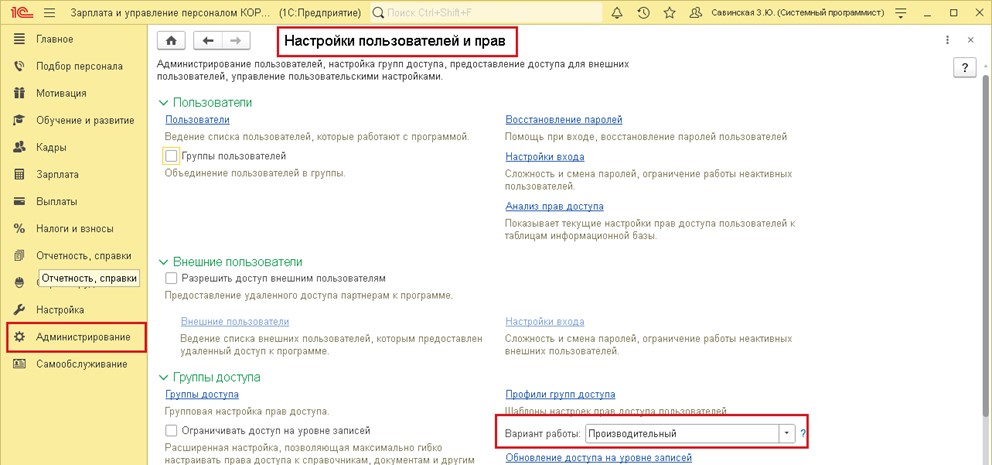The image size is (992, 465).
Task: Open favorites star icon
Action: click(669, 13)
